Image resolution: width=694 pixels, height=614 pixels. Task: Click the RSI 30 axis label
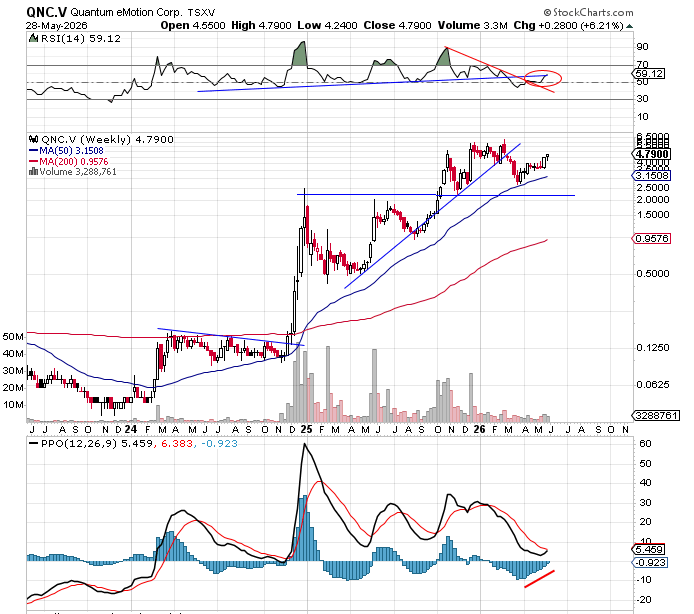(643, 99)
